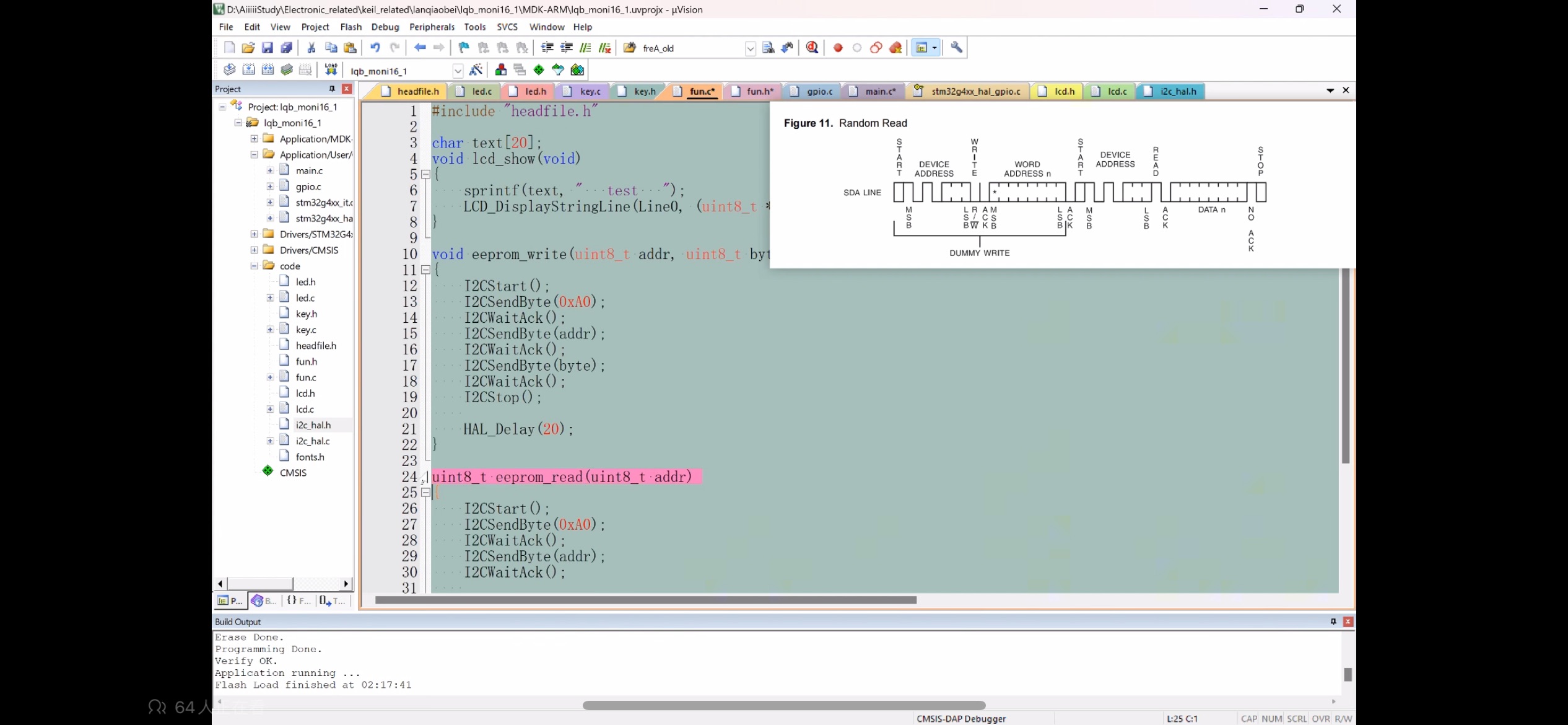Viewport: 1568px width, 725px height.
Task: Open the Peripherals menu
Action: (432, 27)
